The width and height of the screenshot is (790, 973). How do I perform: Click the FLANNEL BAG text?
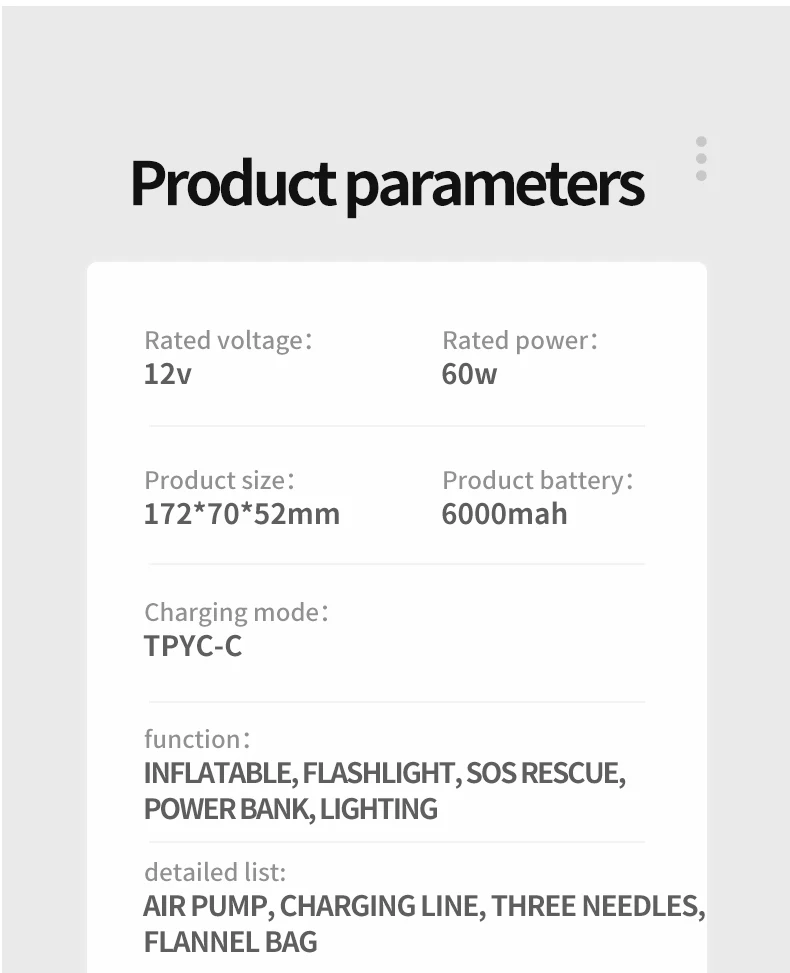coord(231,941)
